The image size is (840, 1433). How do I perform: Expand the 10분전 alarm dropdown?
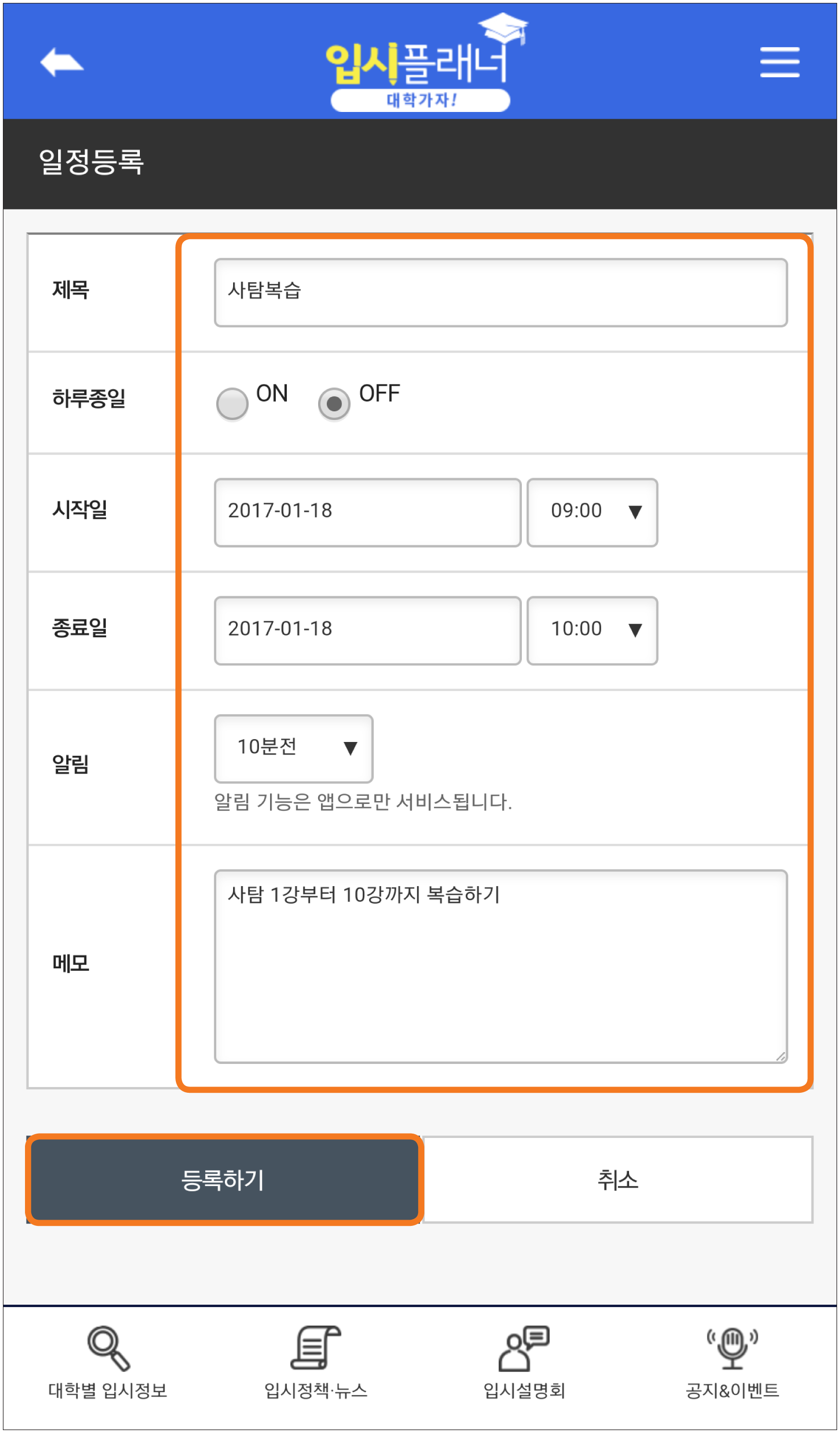point(294,748)
